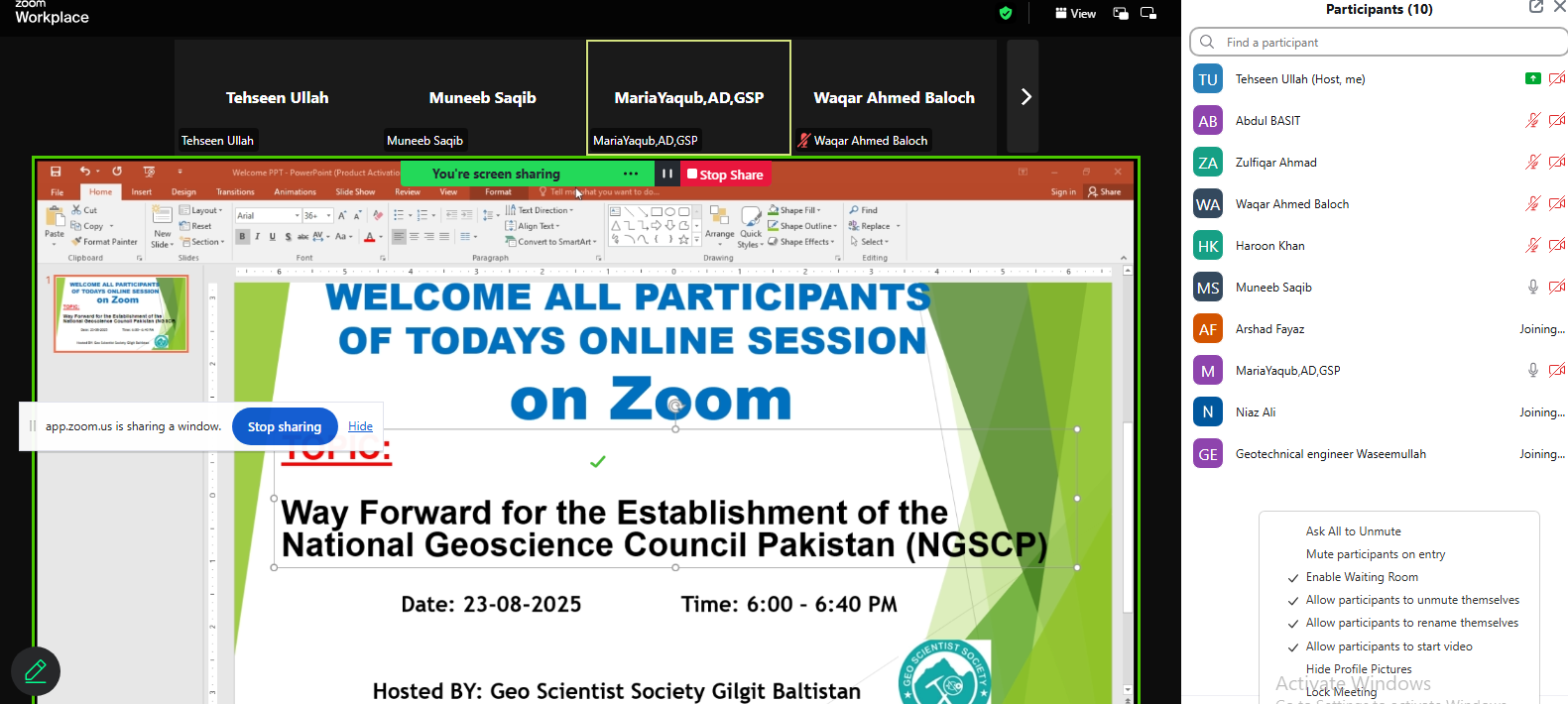Select Align Left paragraph toggle
1568x704 pixels.
coord(399,237)
